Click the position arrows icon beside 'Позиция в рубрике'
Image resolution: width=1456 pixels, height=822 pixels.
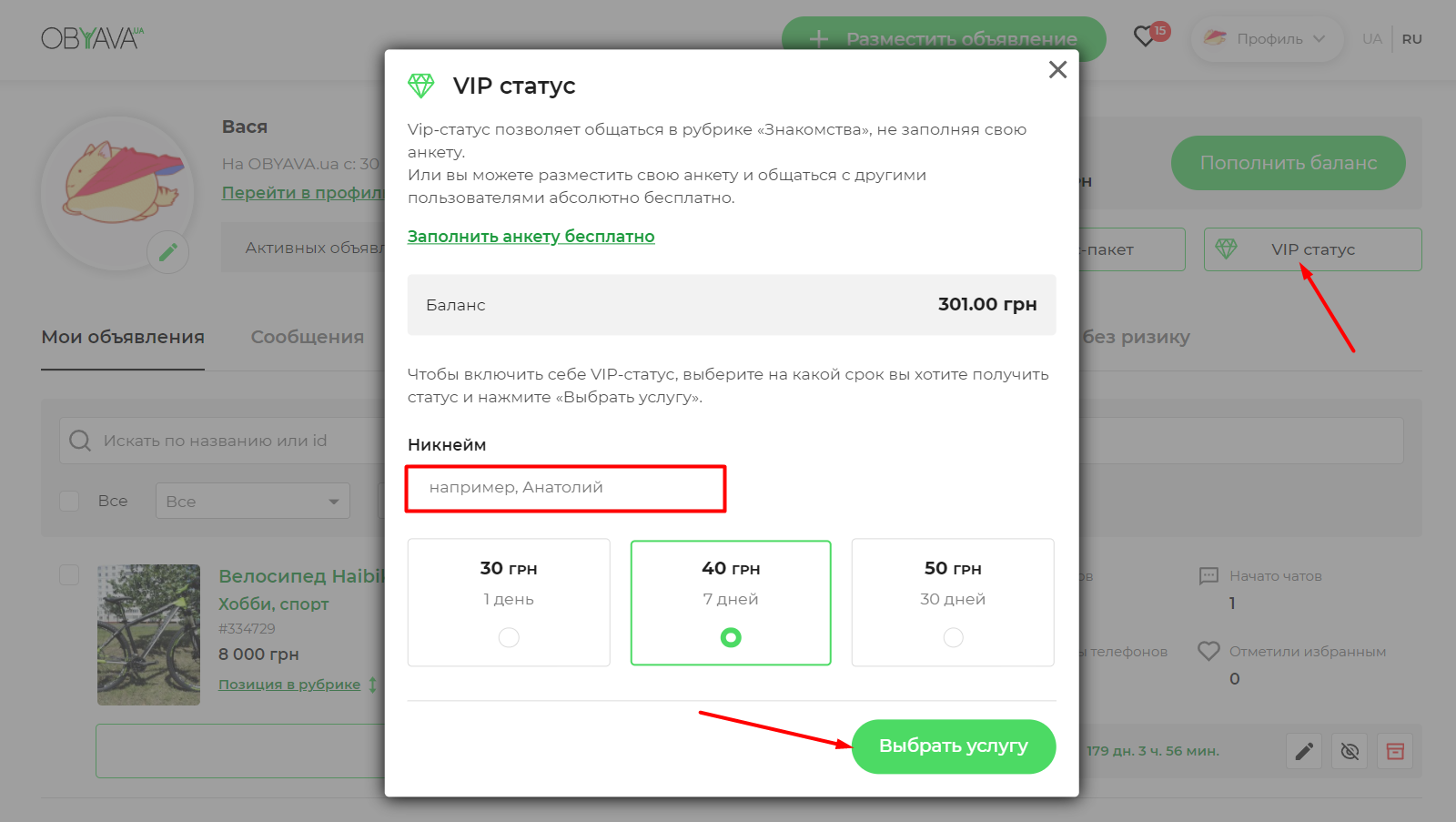click(373, 684)
